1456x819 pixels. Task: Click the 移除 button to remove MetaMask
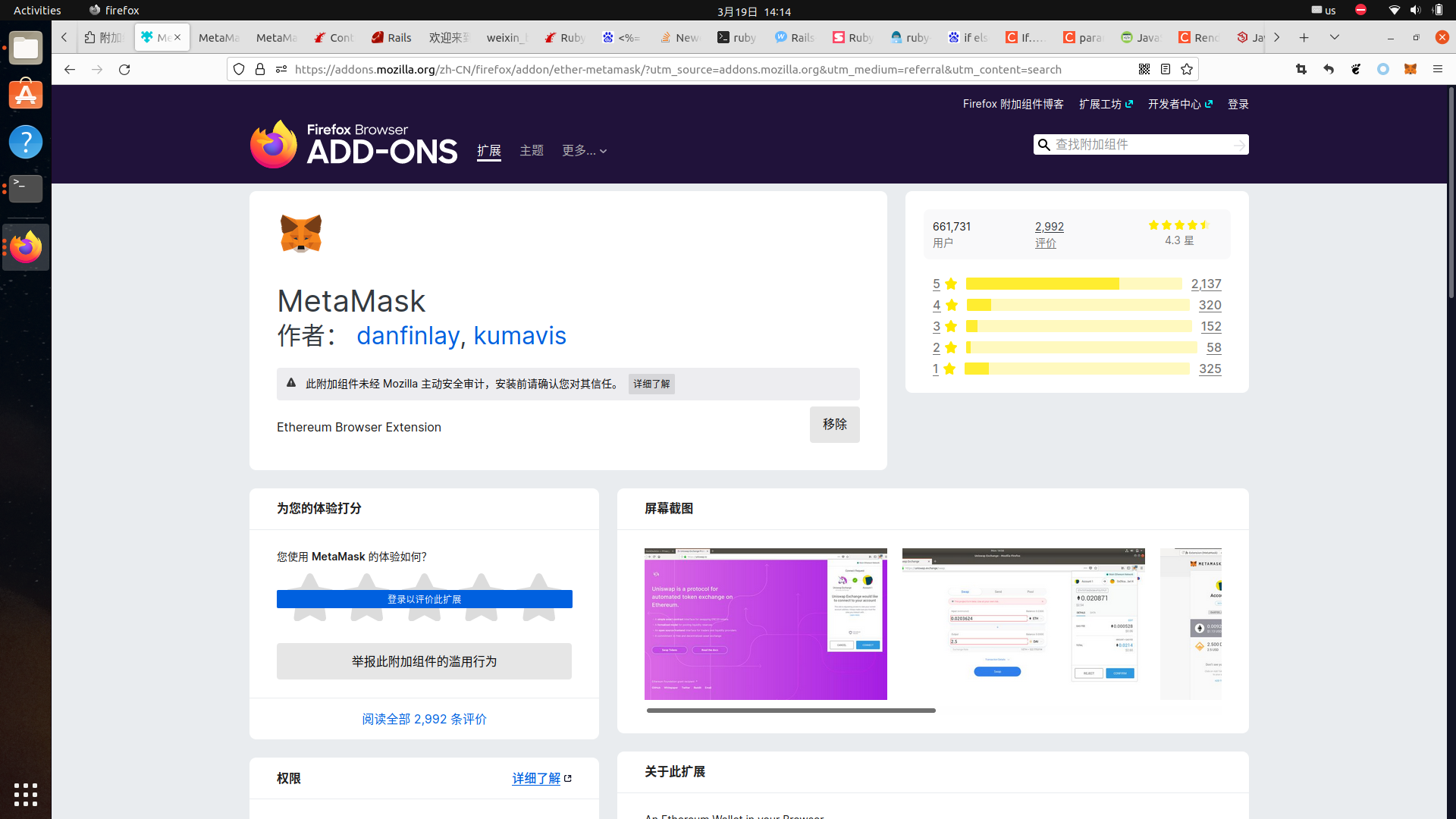pos(834,424)
